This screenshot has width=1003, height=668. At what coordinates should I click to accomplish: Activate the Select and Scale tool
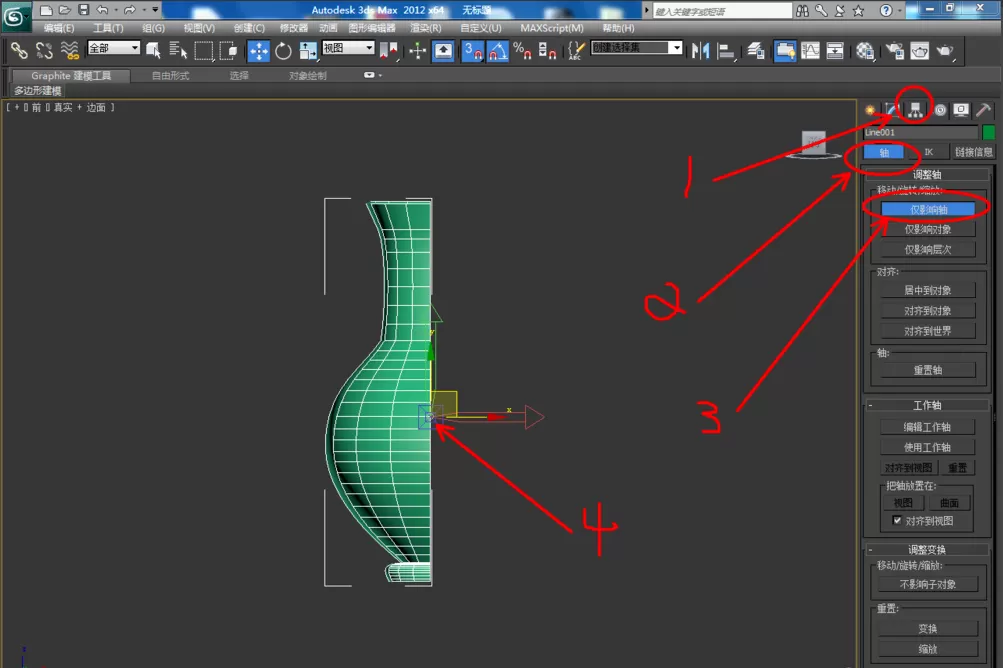pos(308,51)
